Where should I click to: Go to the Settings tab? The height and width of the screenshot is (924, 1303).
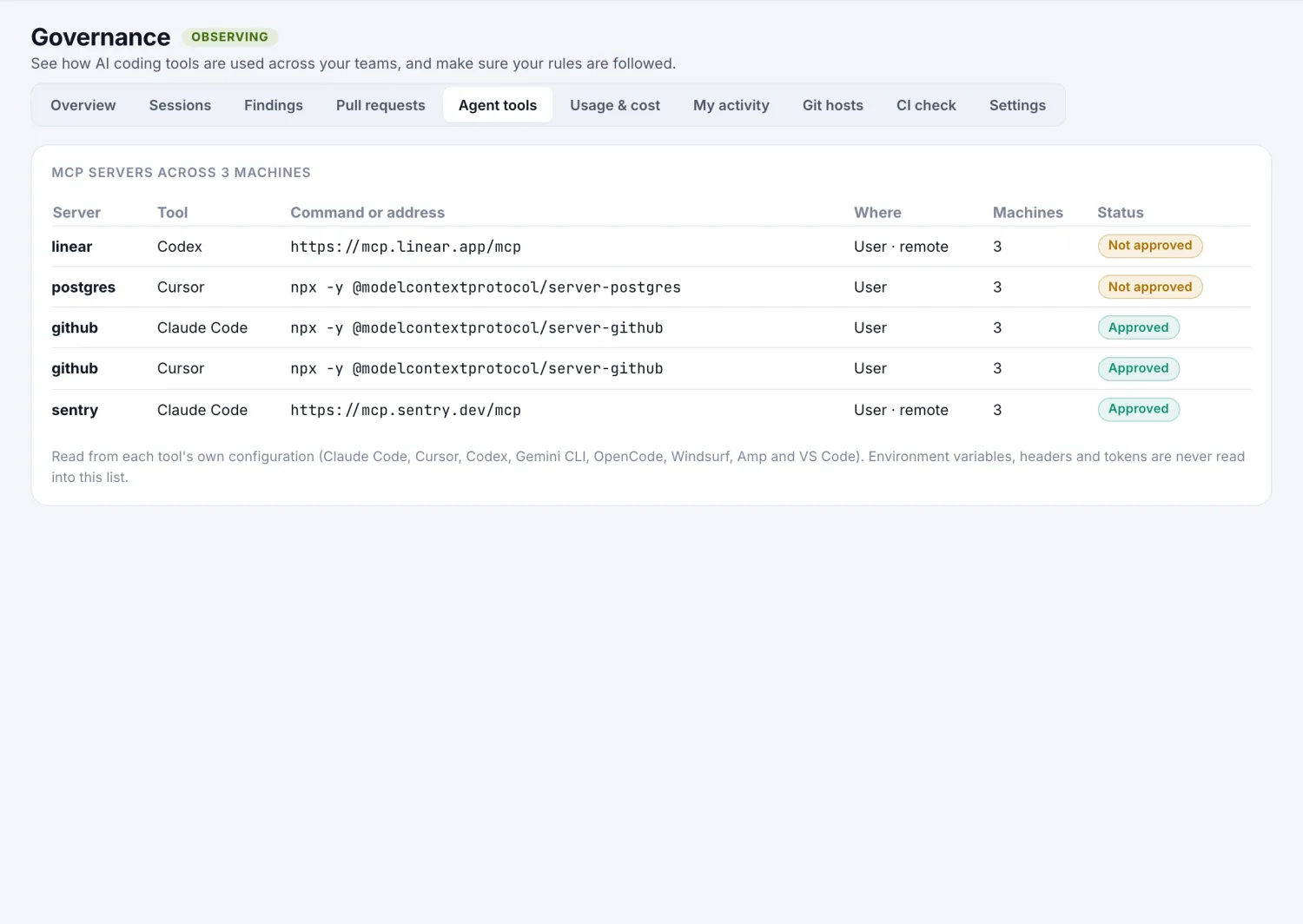[x=1017, y=105]
